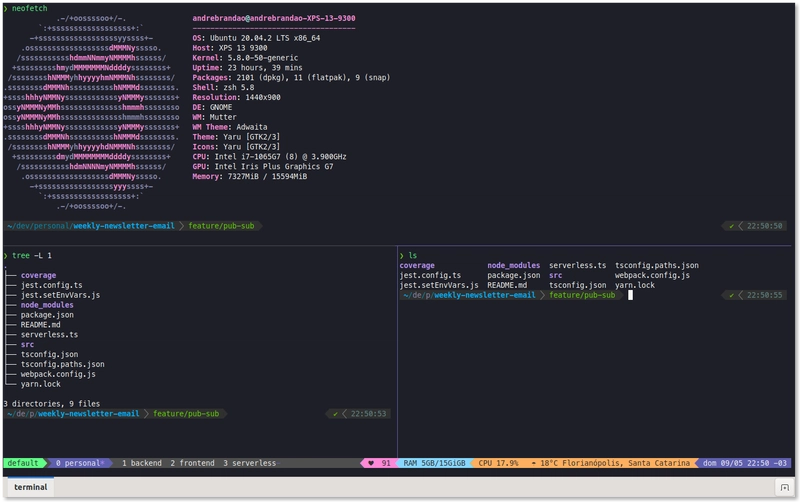The image size is (800, 502).
Task: Click 'jest.config.ts' in the tree output
Action: tap(52, 285)
